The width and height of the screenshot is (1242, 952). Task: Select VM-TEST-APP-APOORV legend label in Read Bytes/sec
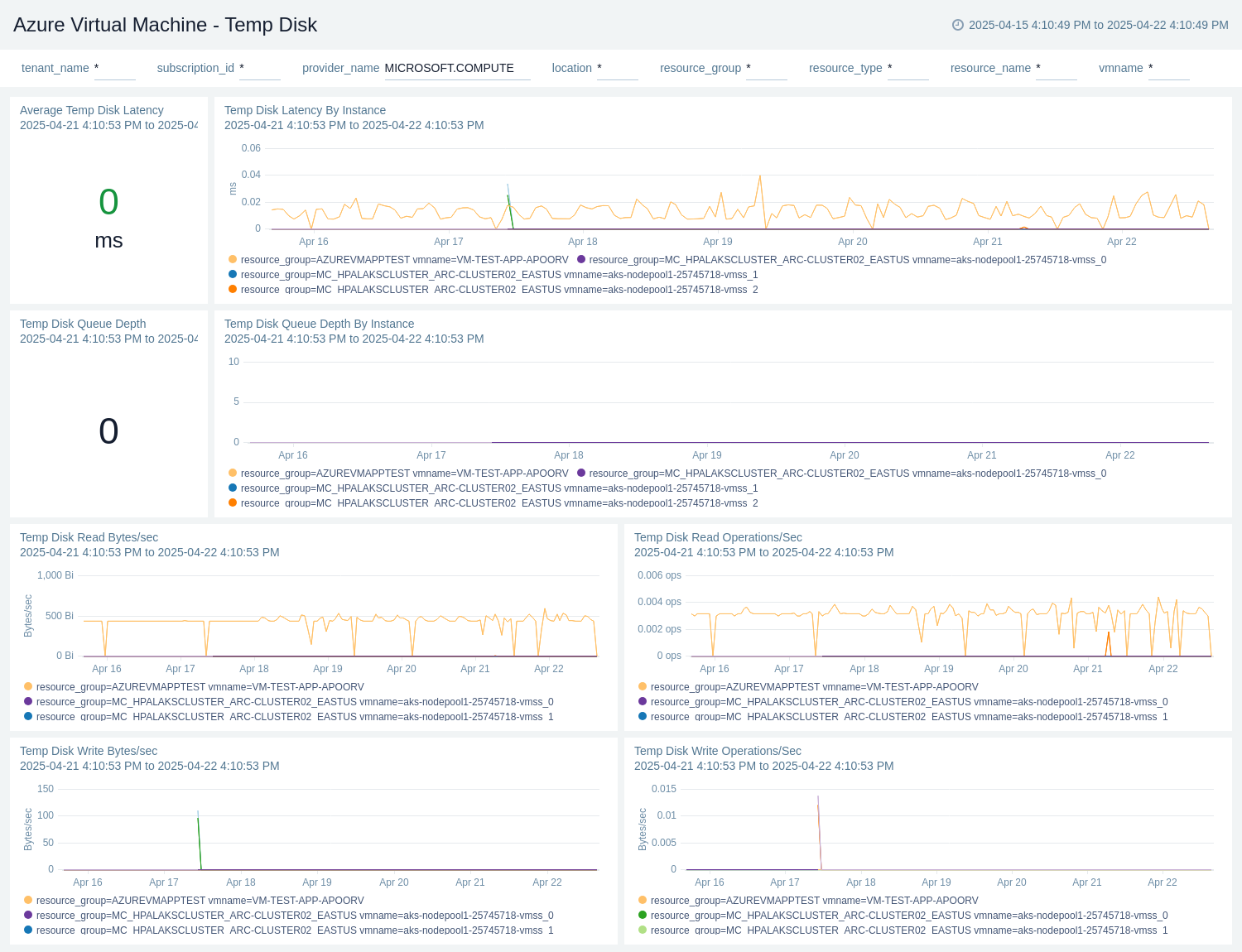click(200, 687)
